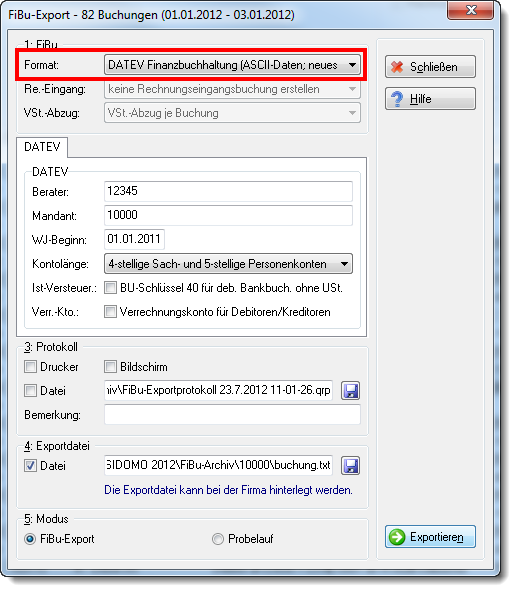
Task: Click the WJ-Beginn date field
Action: click(x=134, y=239)
